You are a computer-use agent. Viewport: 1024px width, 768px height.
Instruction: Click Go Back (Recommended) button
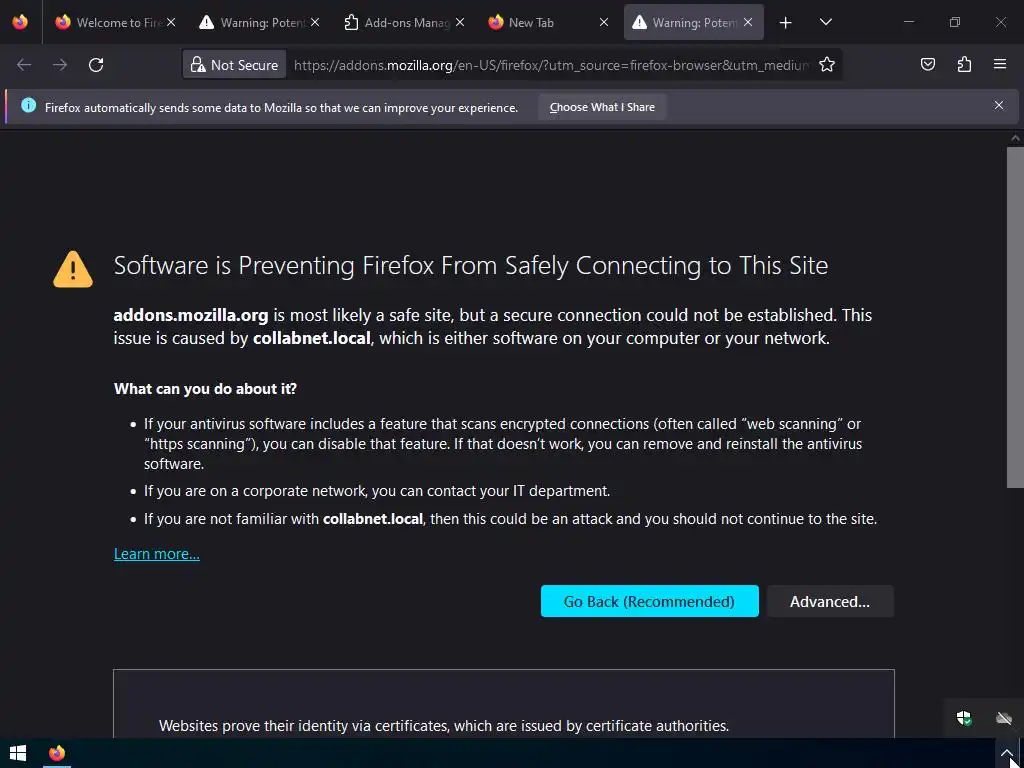649,601
